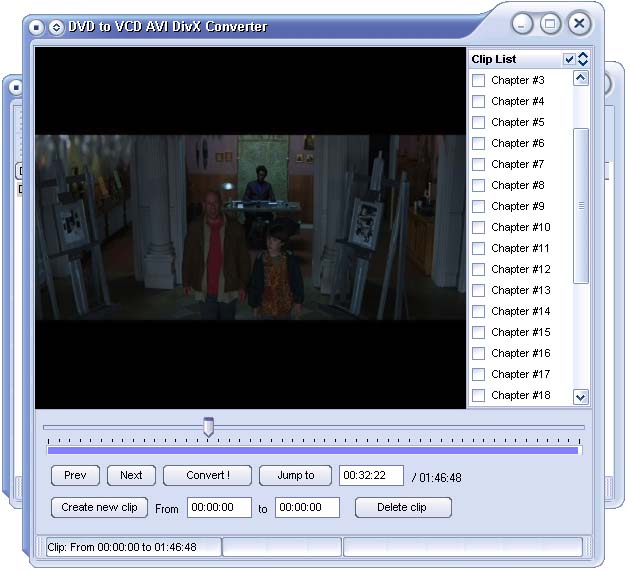The image size is (630, 571).
Task: Click the Clip List scroll down arrow
Action: [x=581, y=397]
